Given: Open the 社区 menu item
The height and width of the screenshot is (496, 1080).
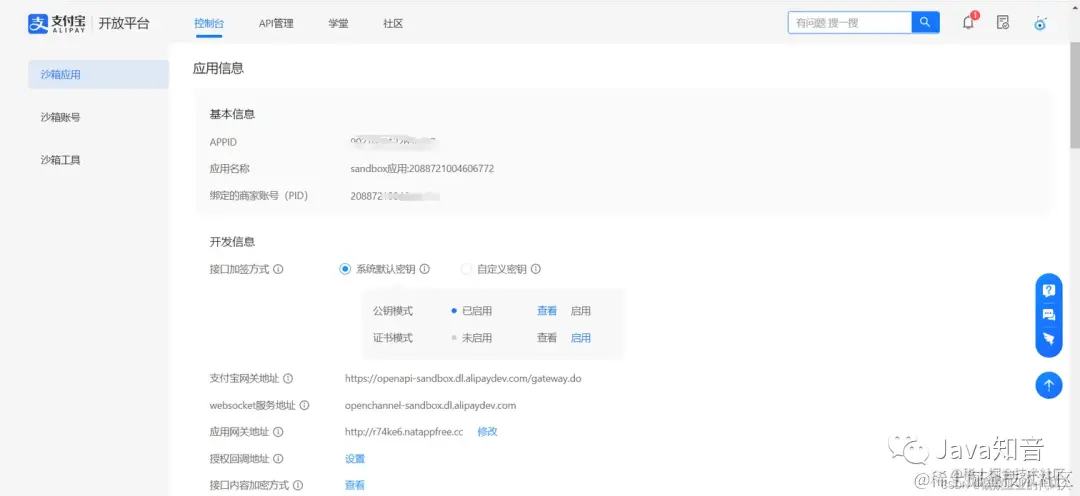Looking at the screenshot, I should tap(393, 23).
